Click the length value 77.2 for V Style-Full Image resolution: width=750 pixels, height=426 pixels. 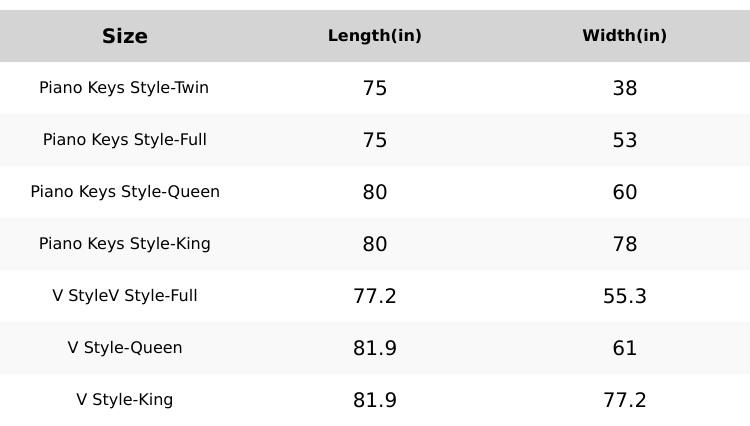tap(375, 296)
